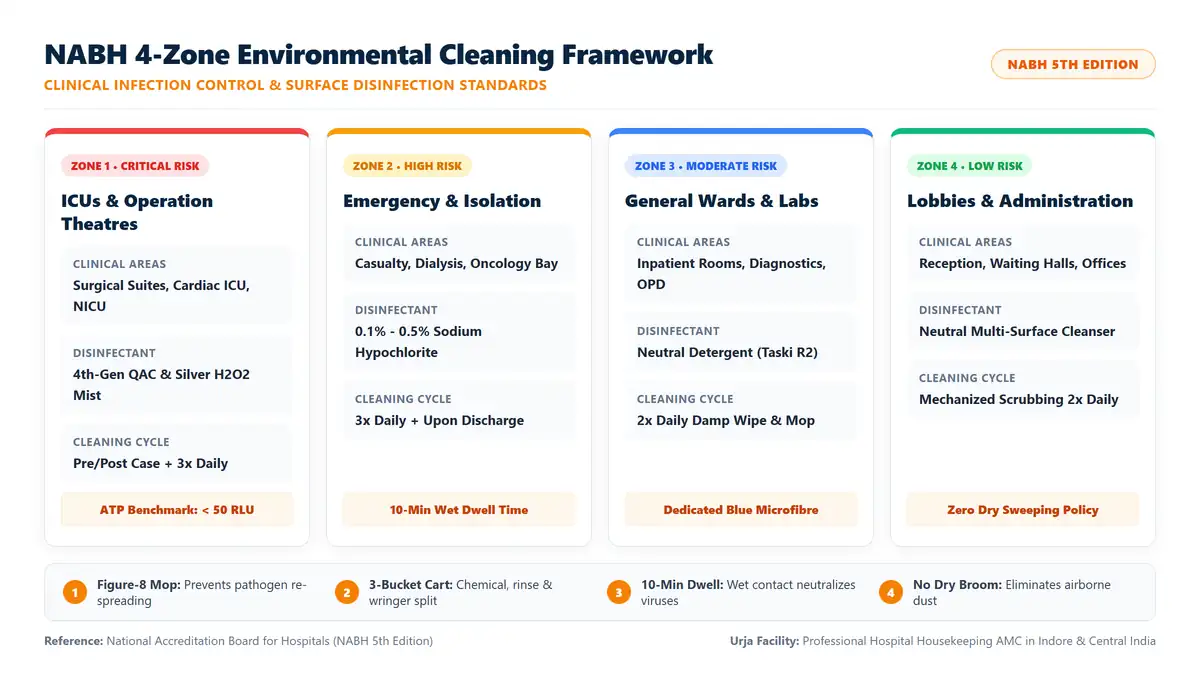Screen dimensions: 1200x675
Task: Select the Zone 4 Low Risk tag
Action: coord(970,166)
